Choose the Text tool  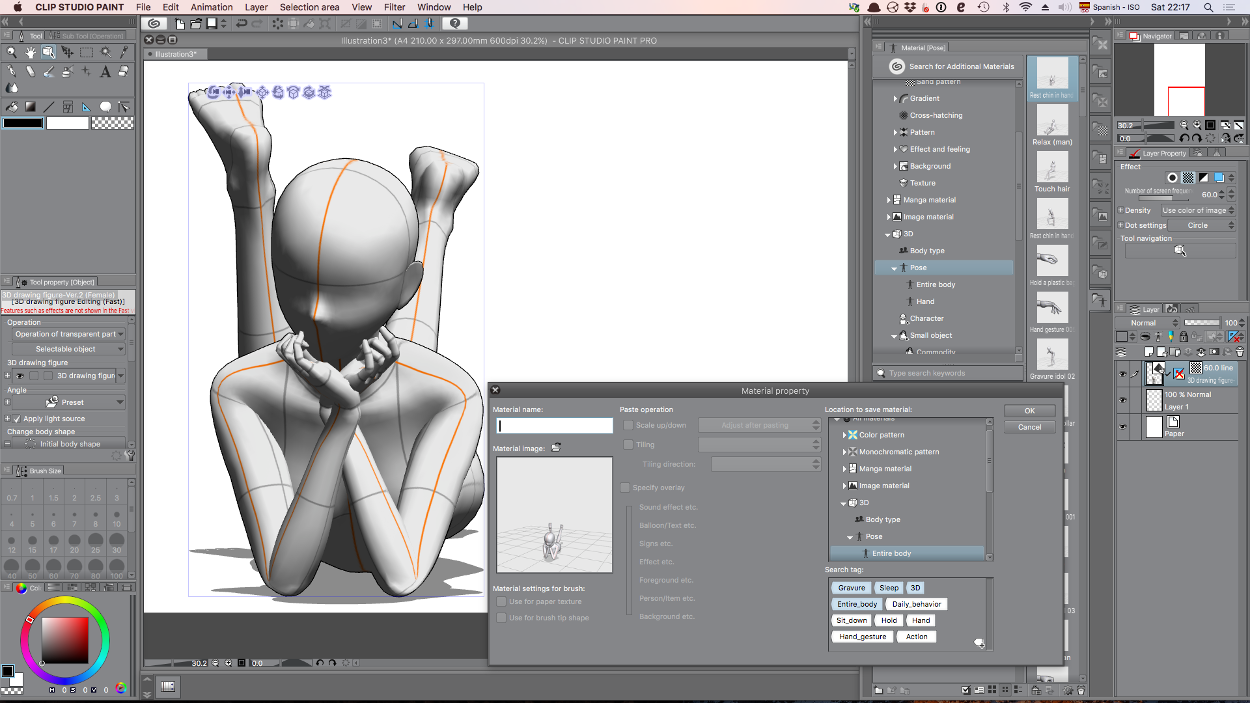click(104, 72)
